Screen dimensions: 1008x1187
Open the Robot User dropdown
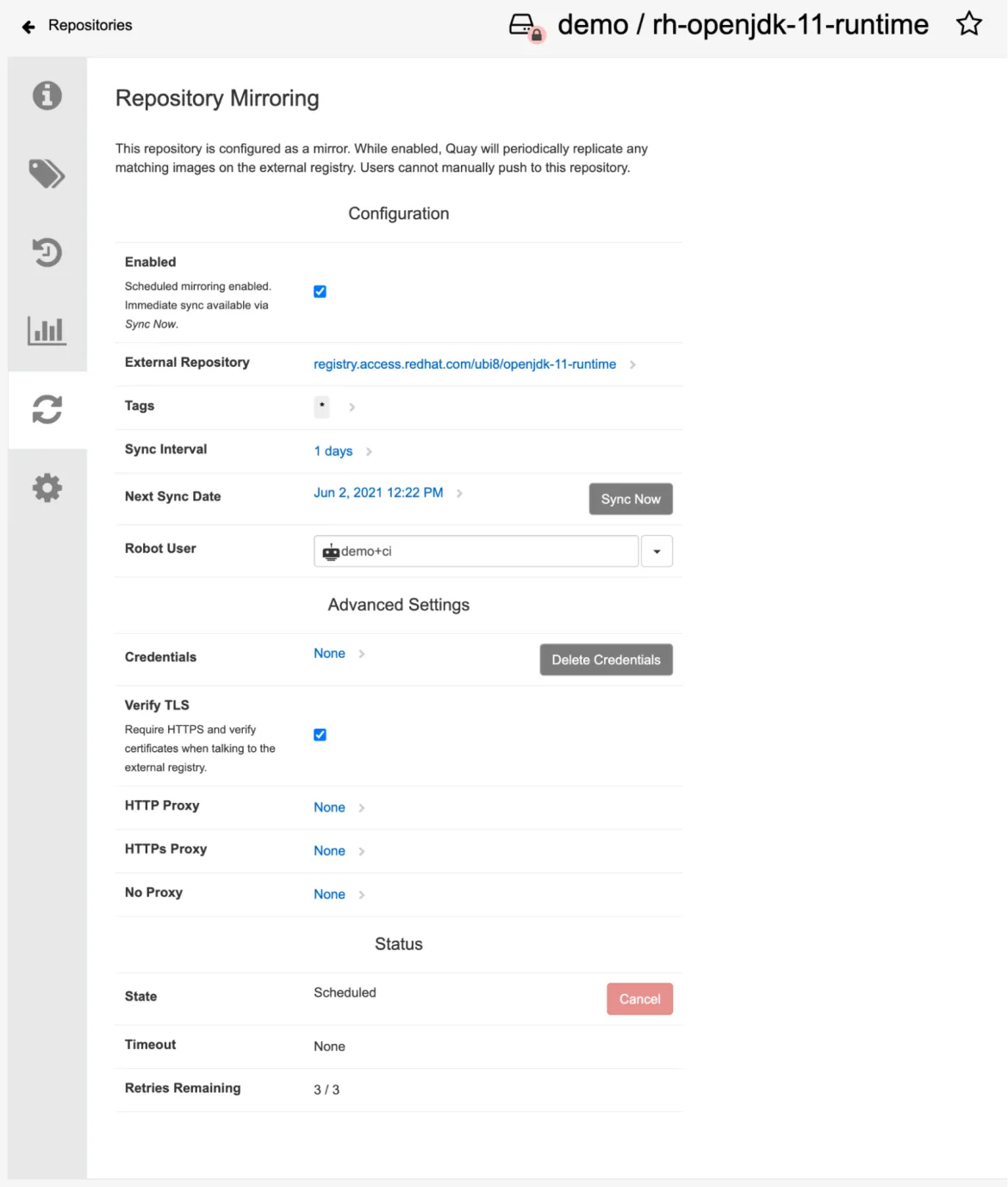[x=656, y=550]
